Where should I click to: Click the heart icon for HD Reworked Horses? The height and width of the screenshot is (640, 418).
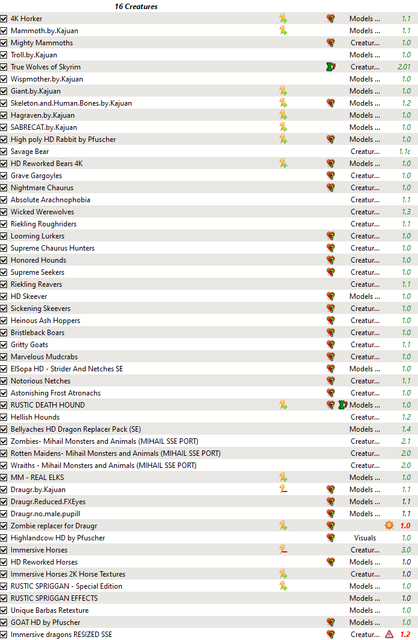331,562
